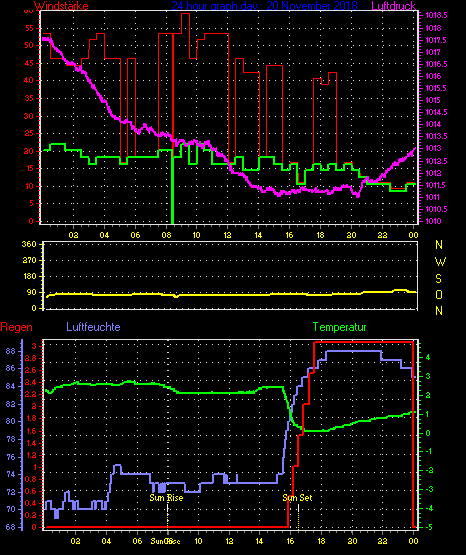Image resolution: width=466 pixels, height=555 pixels.
Task: Click hour 22 on the wind chart axis
Action: 382,235
